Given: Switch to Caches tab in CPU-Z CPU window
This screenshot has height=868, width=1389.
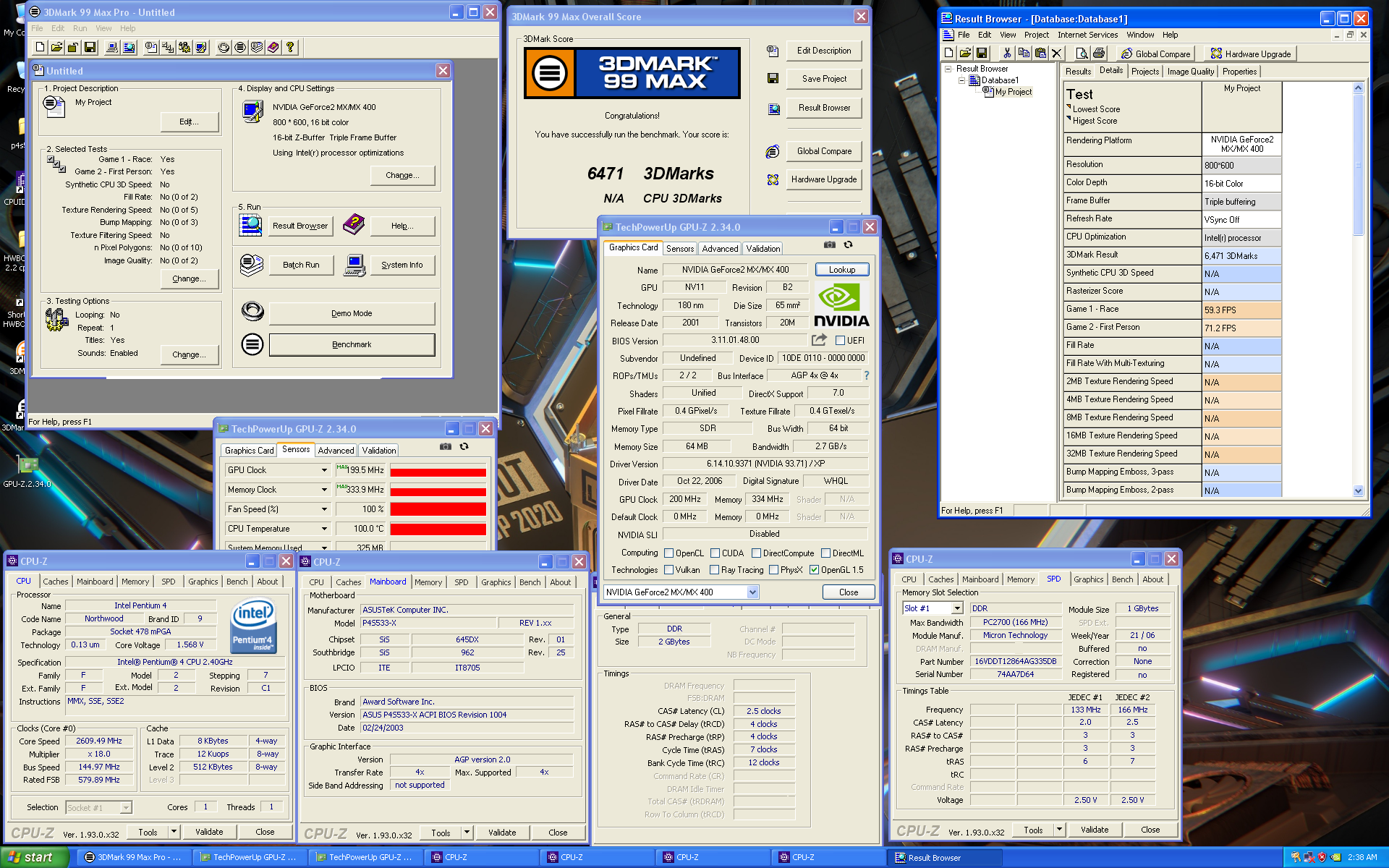Looking at the screenshot, I should coord(55,582).
